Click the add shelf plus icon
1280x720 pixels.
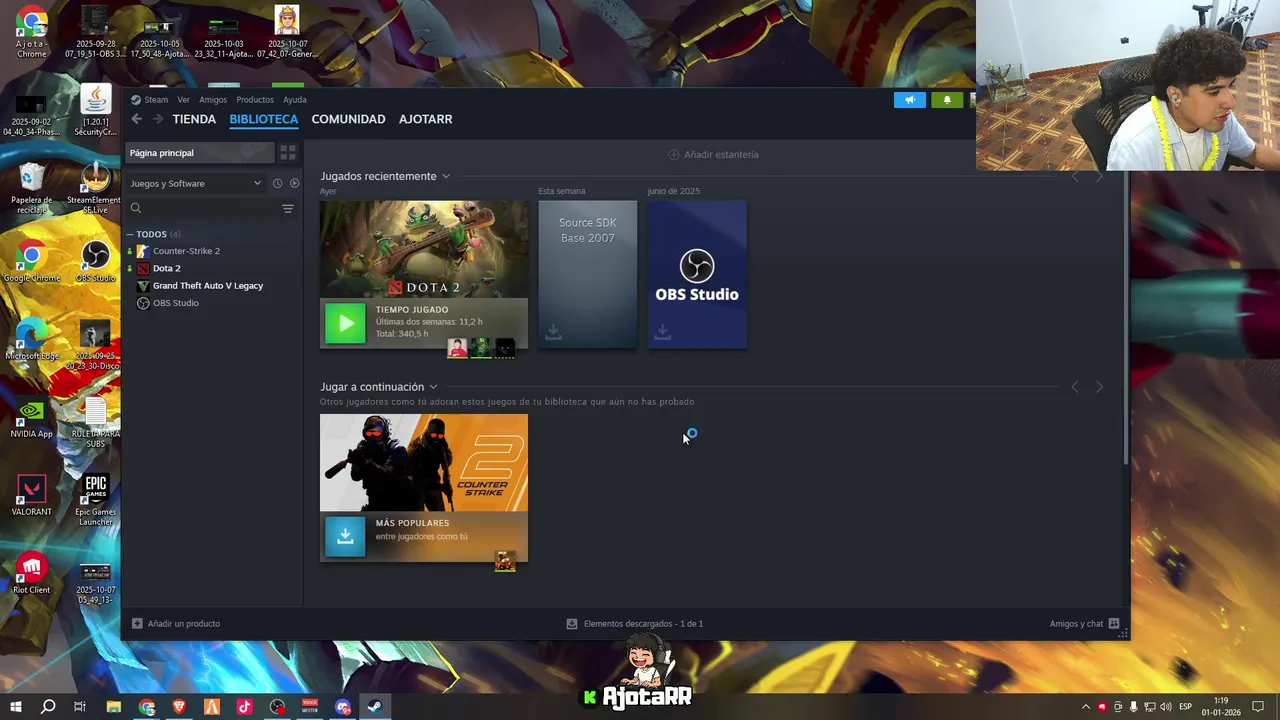[x=674, y=155]
